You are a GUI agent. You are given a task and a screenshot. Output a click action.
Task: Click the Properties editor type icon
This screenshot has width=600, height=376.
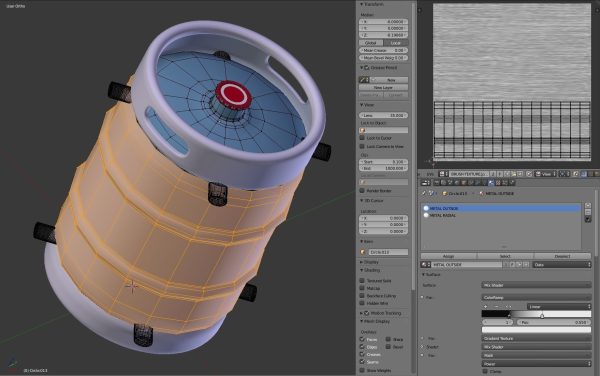[x=426, y=183]
